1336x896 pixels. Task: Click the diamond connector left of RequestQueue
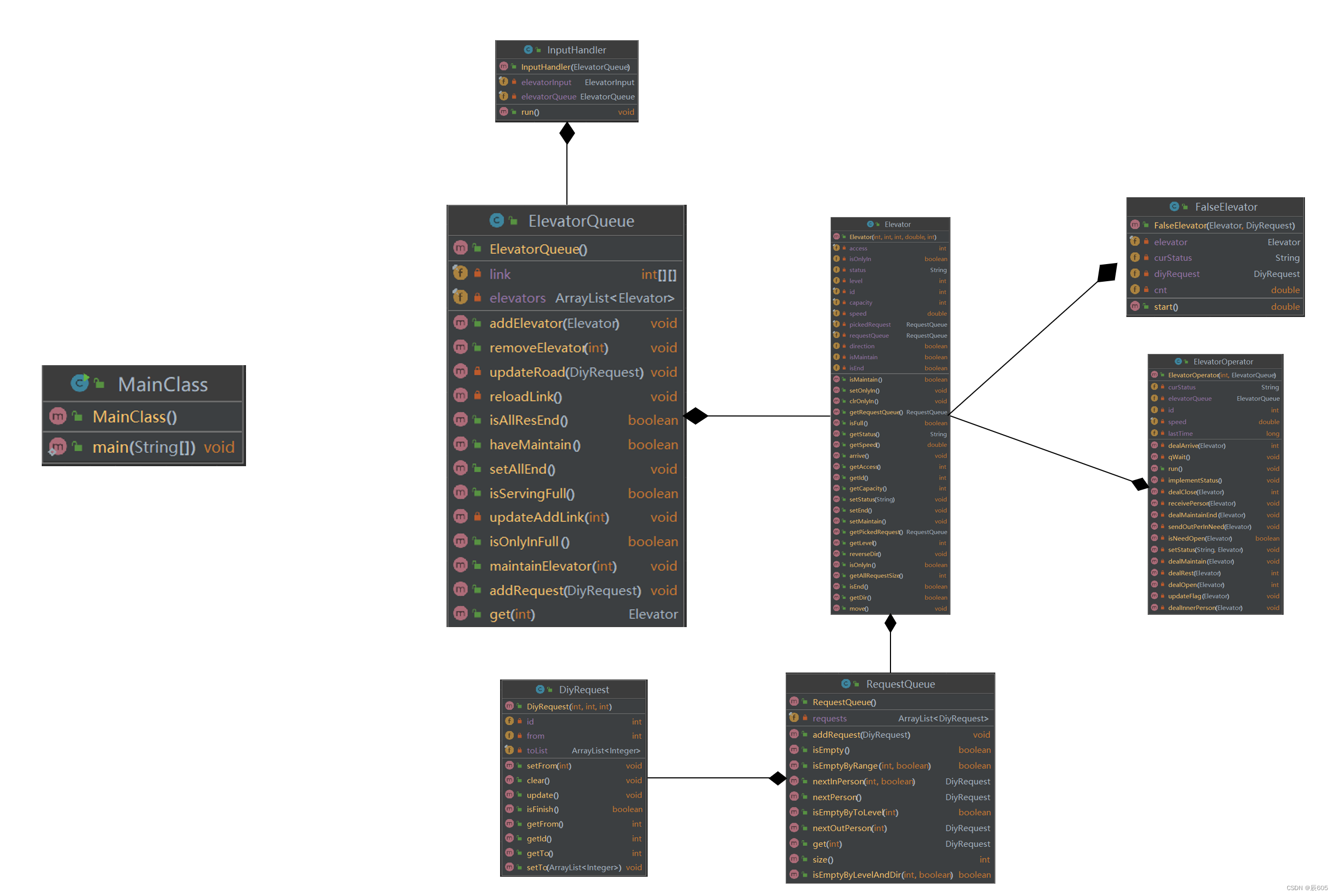[x=778, y=778]
